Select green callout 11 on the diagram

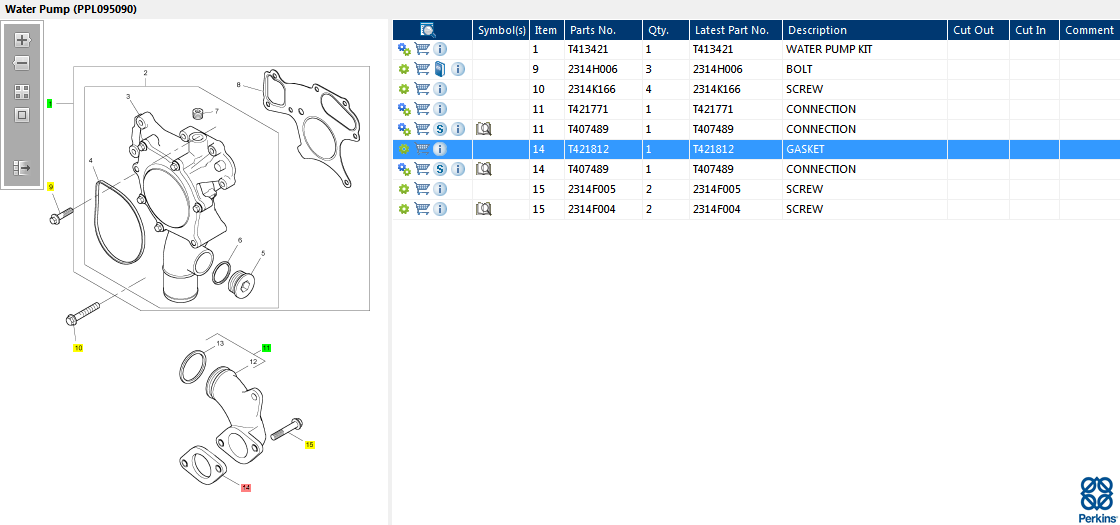pyautogui.click(x=266, y=348)
